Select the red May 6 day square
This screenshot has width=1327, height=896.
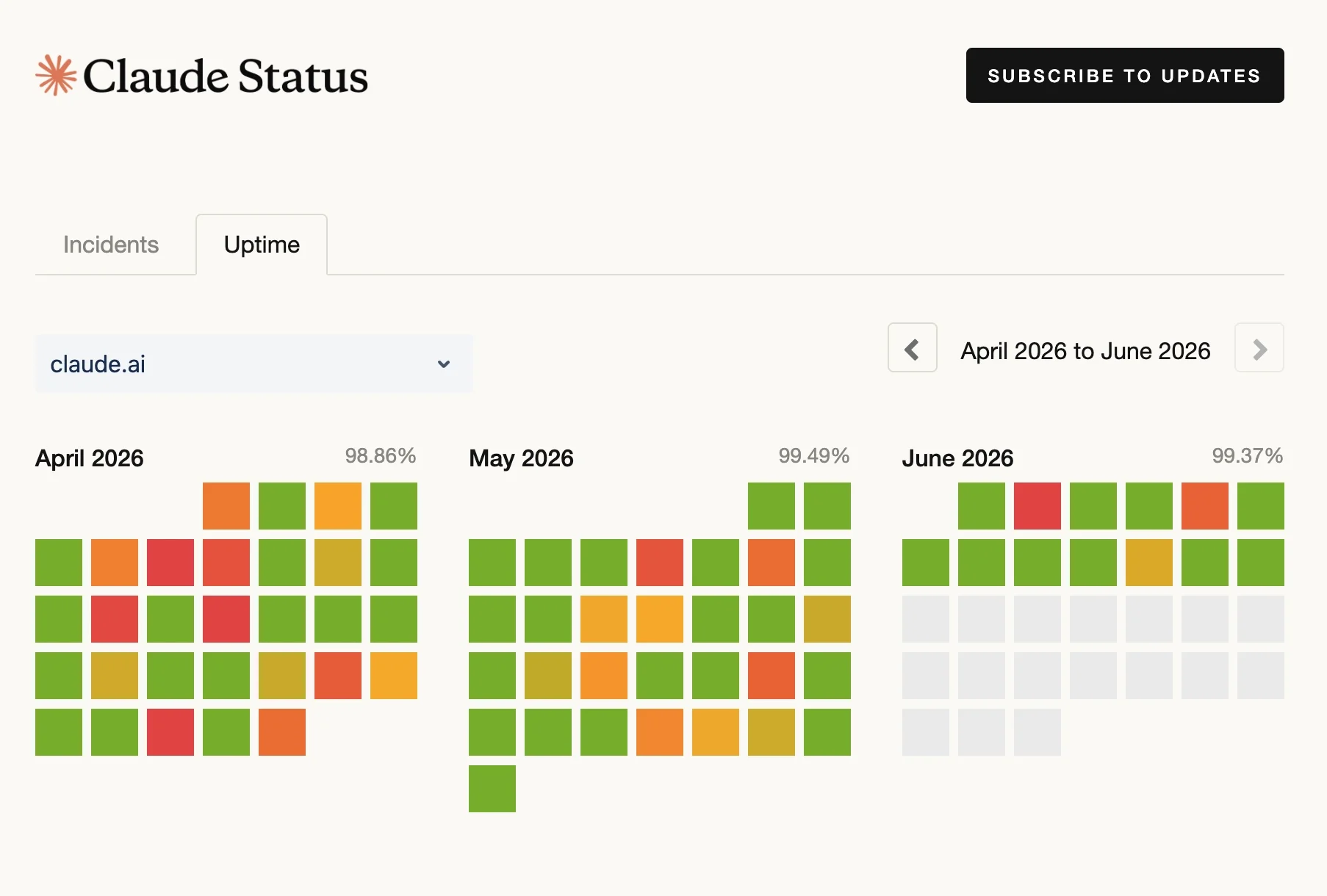click(660, 563)
